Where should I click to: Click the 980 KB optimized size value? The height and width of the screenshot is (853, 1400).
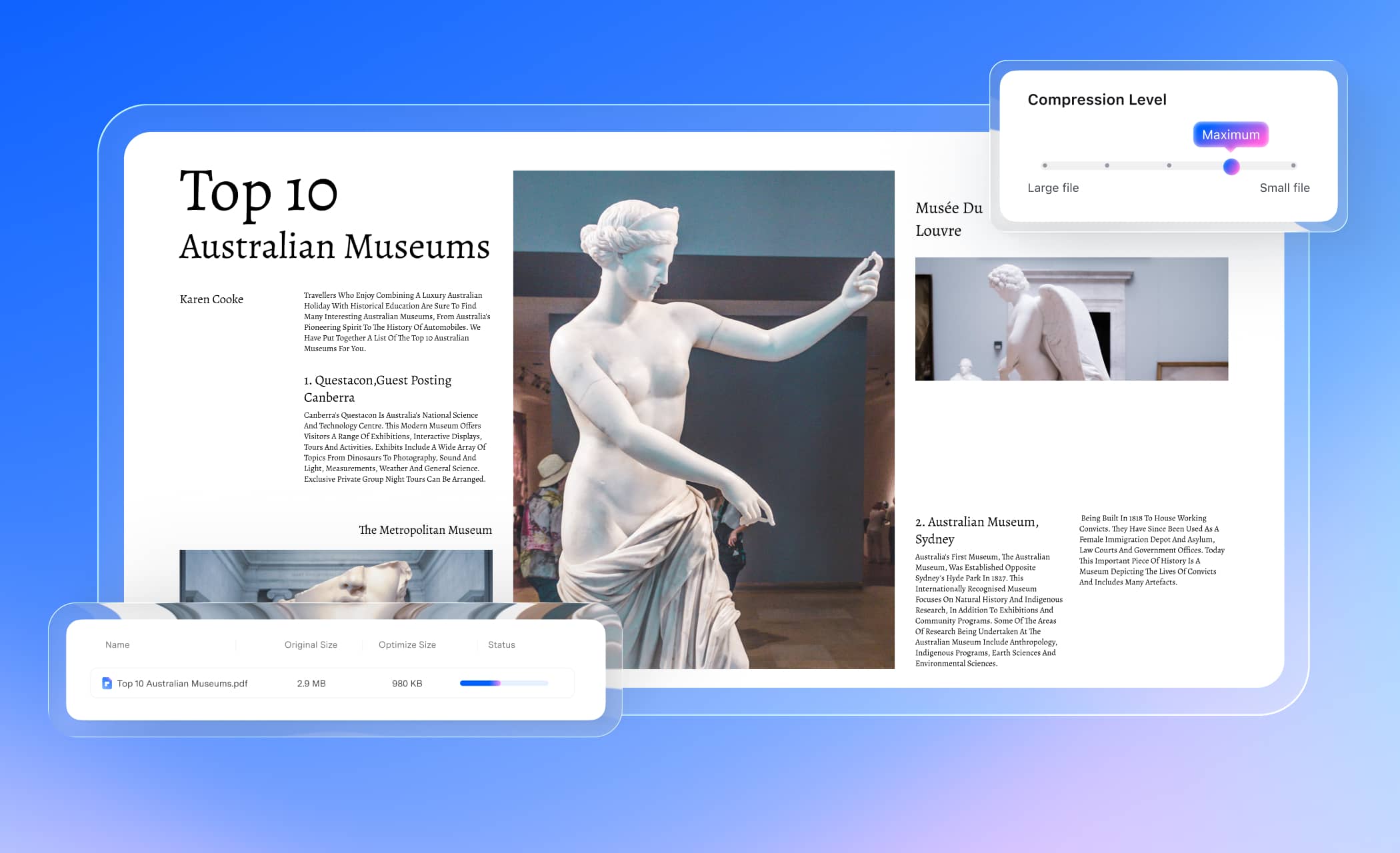tap(407, 683)
